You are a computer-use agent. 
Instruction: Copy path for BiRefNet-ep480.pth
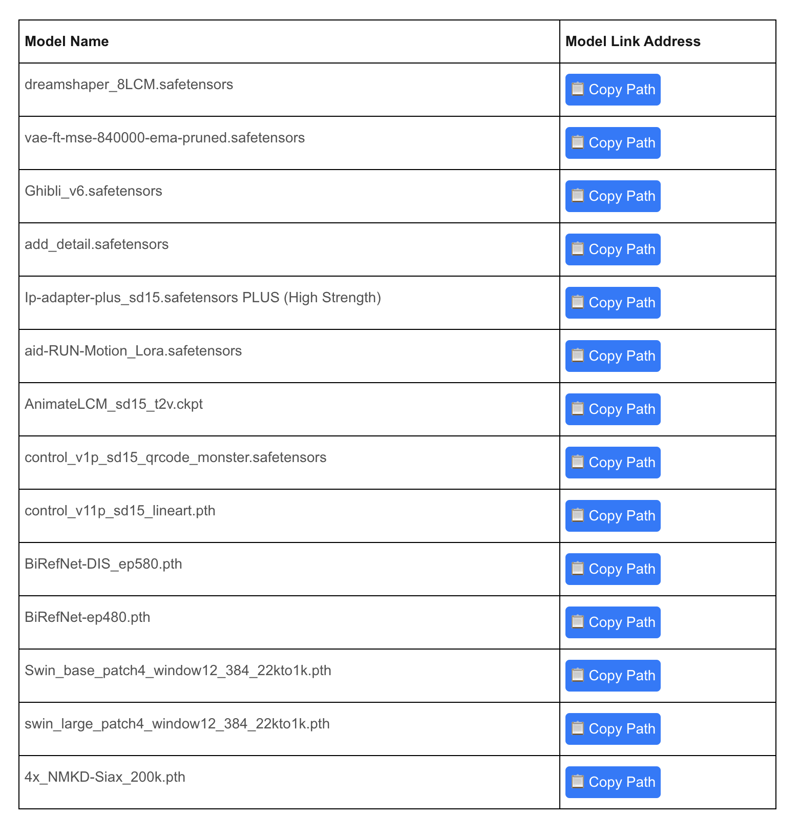(x=613, y=622)
